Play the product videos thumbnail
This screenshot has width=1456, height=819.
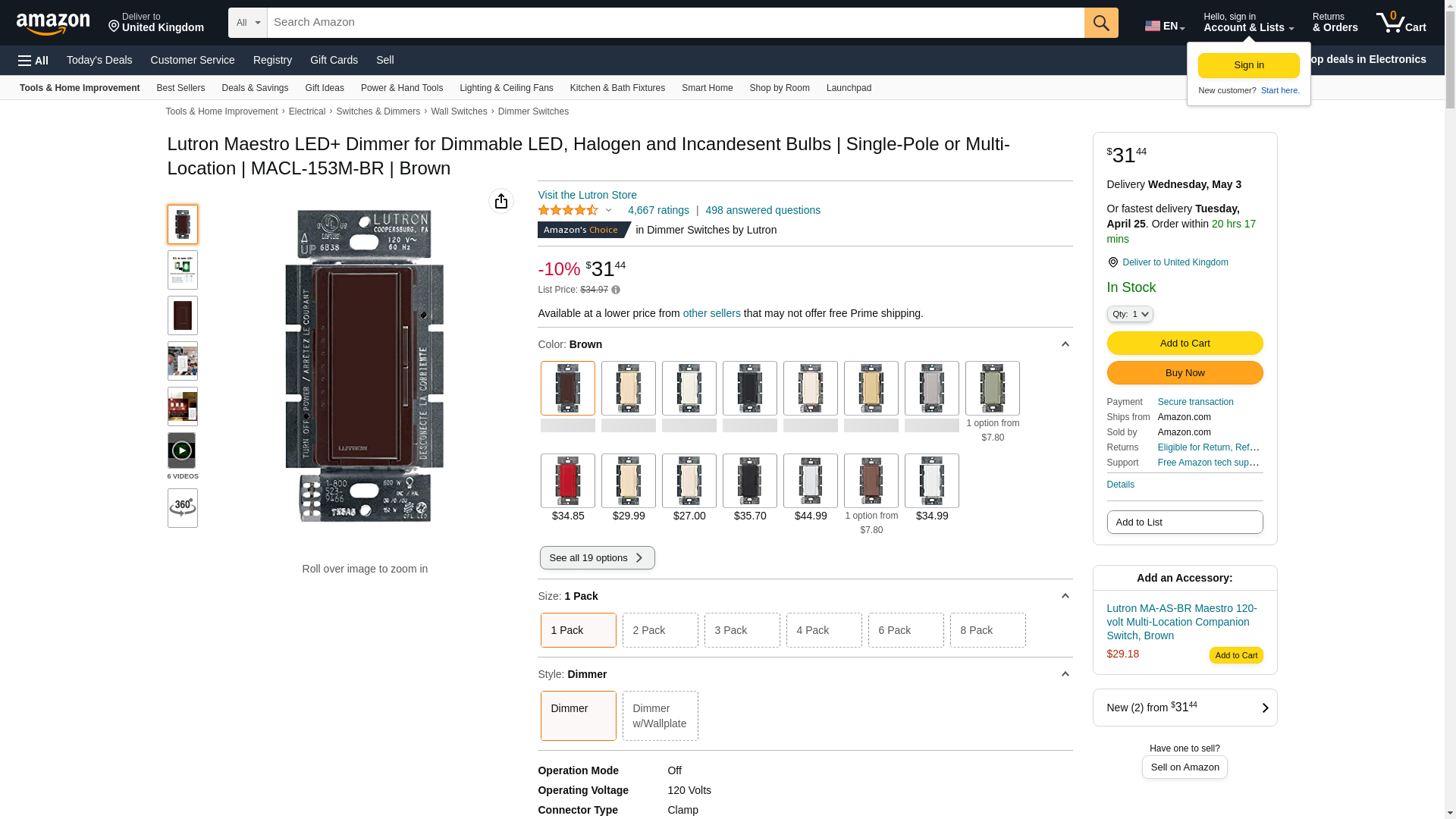pyautogui.click(x=182, y=450)
